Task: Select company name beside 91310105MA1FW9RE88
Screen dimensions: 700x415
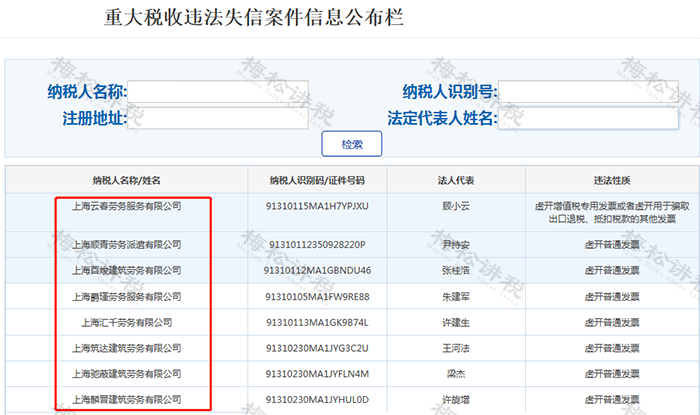Action: (127, 297)
